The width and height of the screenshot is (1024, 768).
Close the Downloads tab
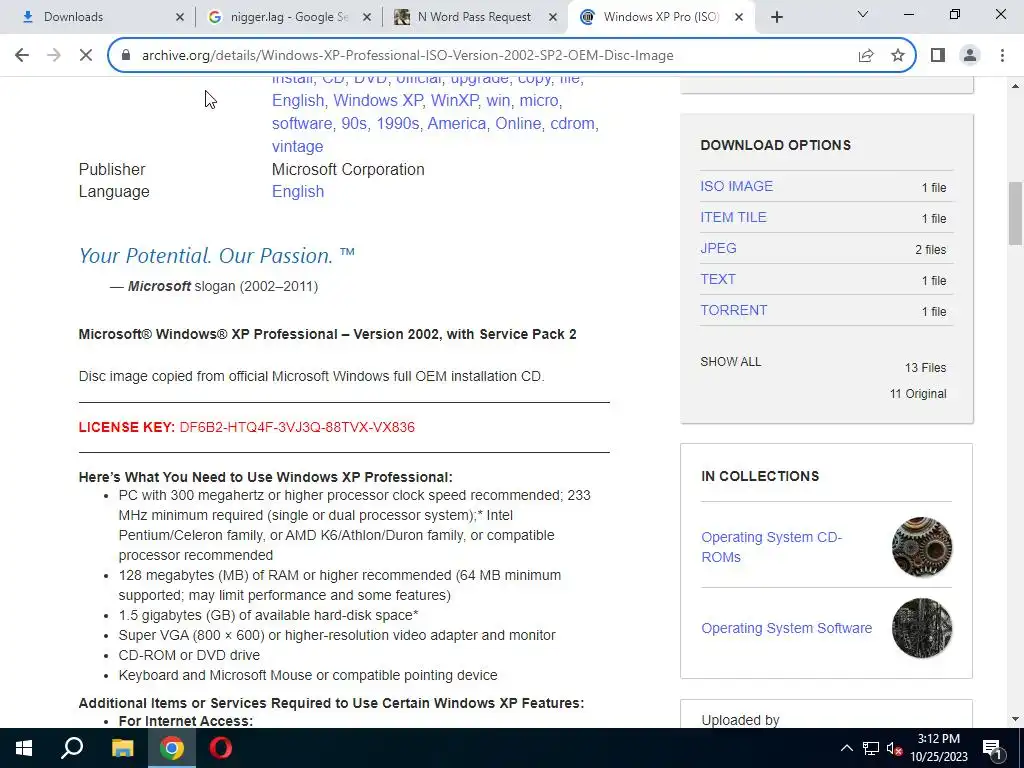(180, 18)
